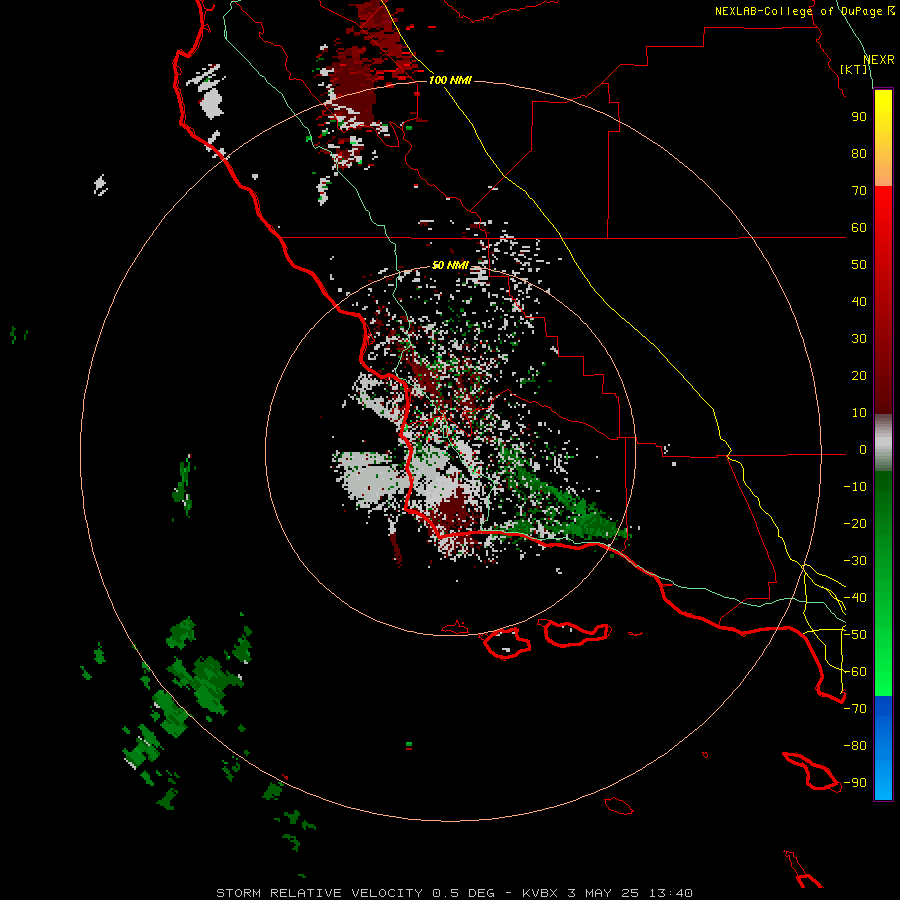
Task: Click the -70 velocity scale label
Action: tap(855, 709)
